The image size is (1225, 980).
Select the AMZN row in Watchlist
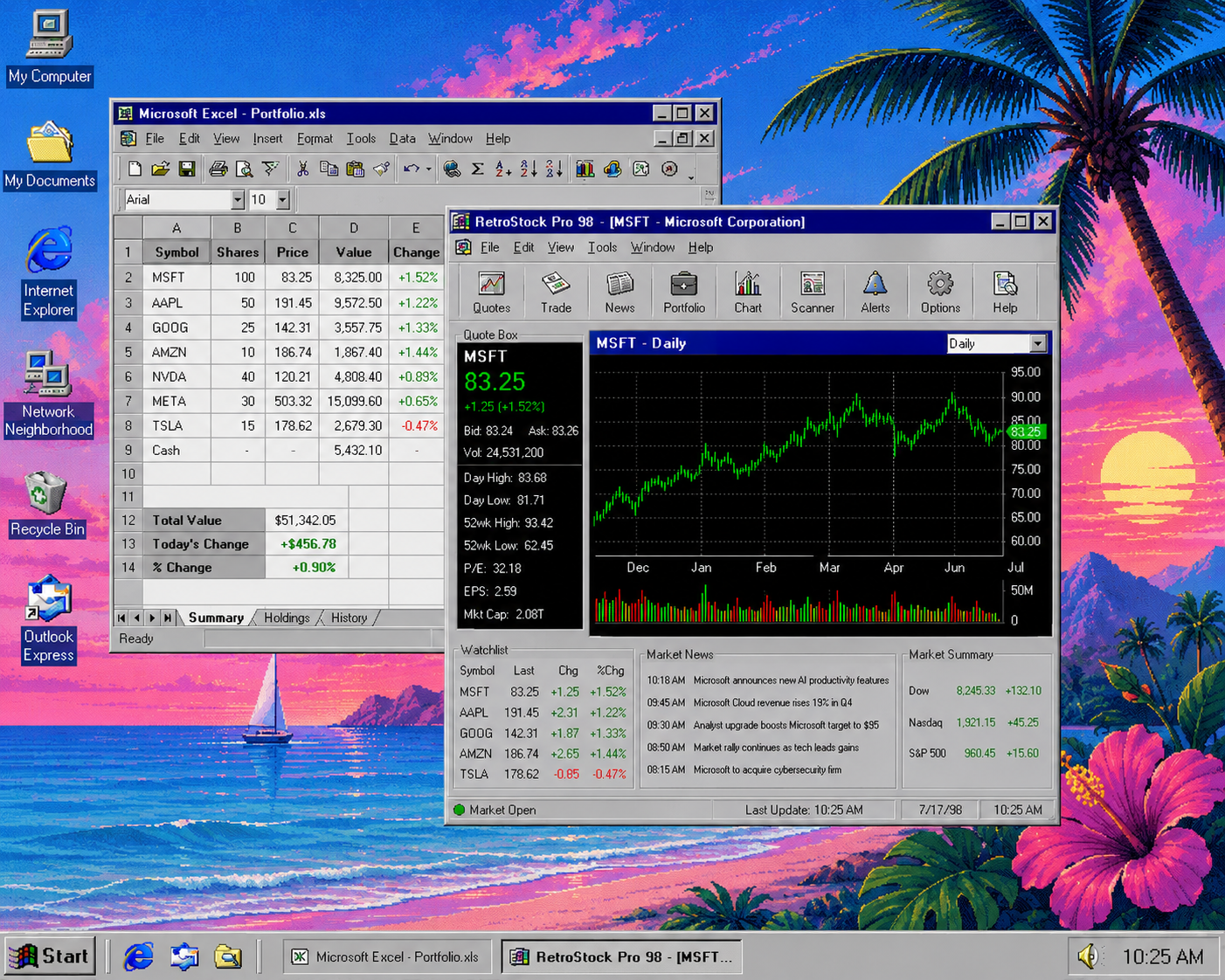coord(543,754)
